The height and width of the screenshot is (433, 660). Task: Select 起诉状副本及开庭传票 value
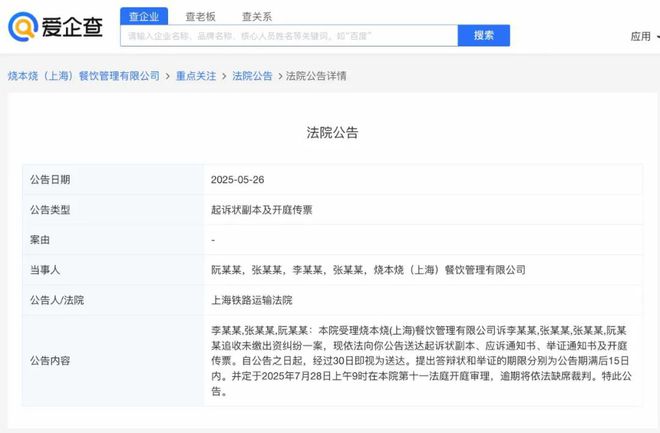(x=261, y=210)
